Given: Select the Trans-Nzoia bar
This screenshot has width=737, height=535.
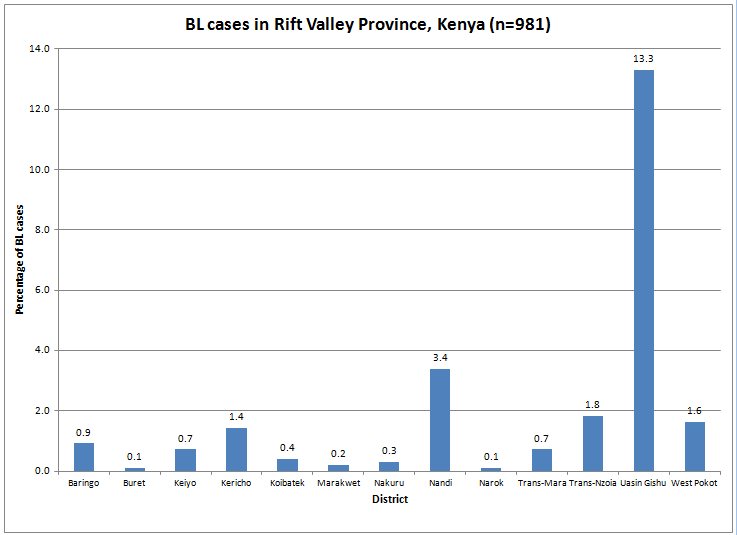Looking at the screenshot, I should tap(592, 444).
